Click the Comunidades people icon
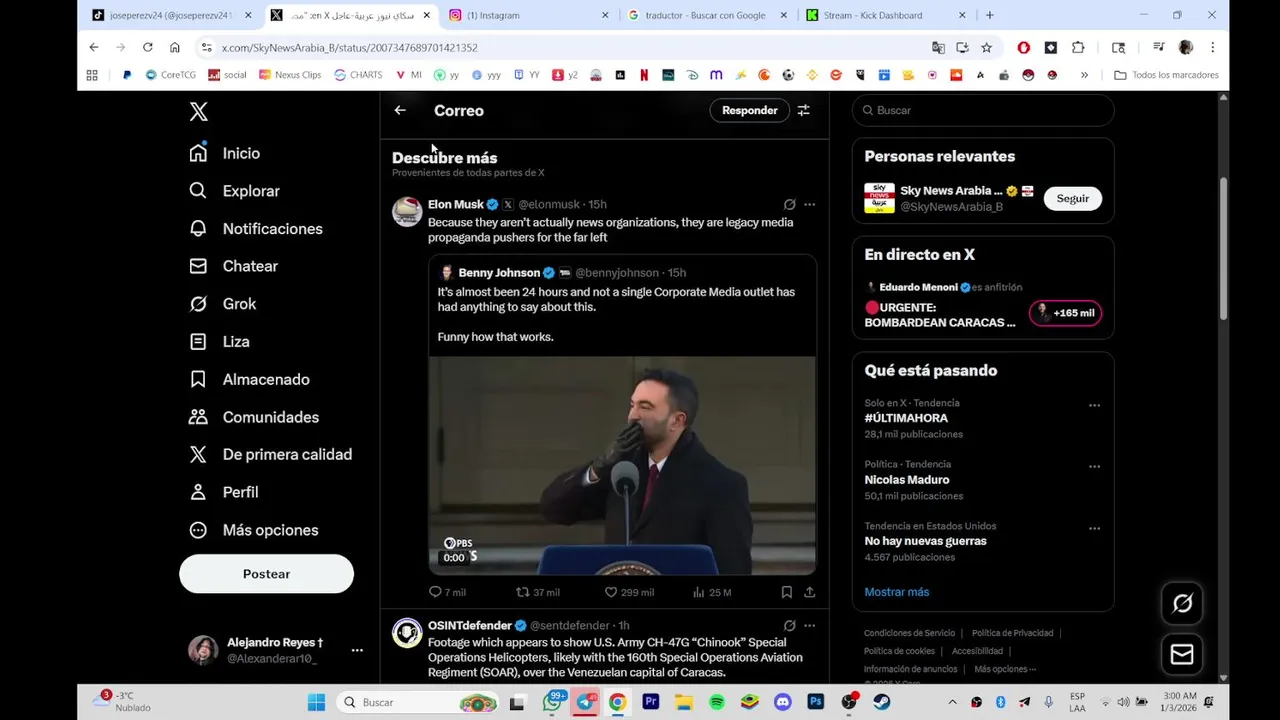Viewport: 1280px width, 720px height. point(198,417)
